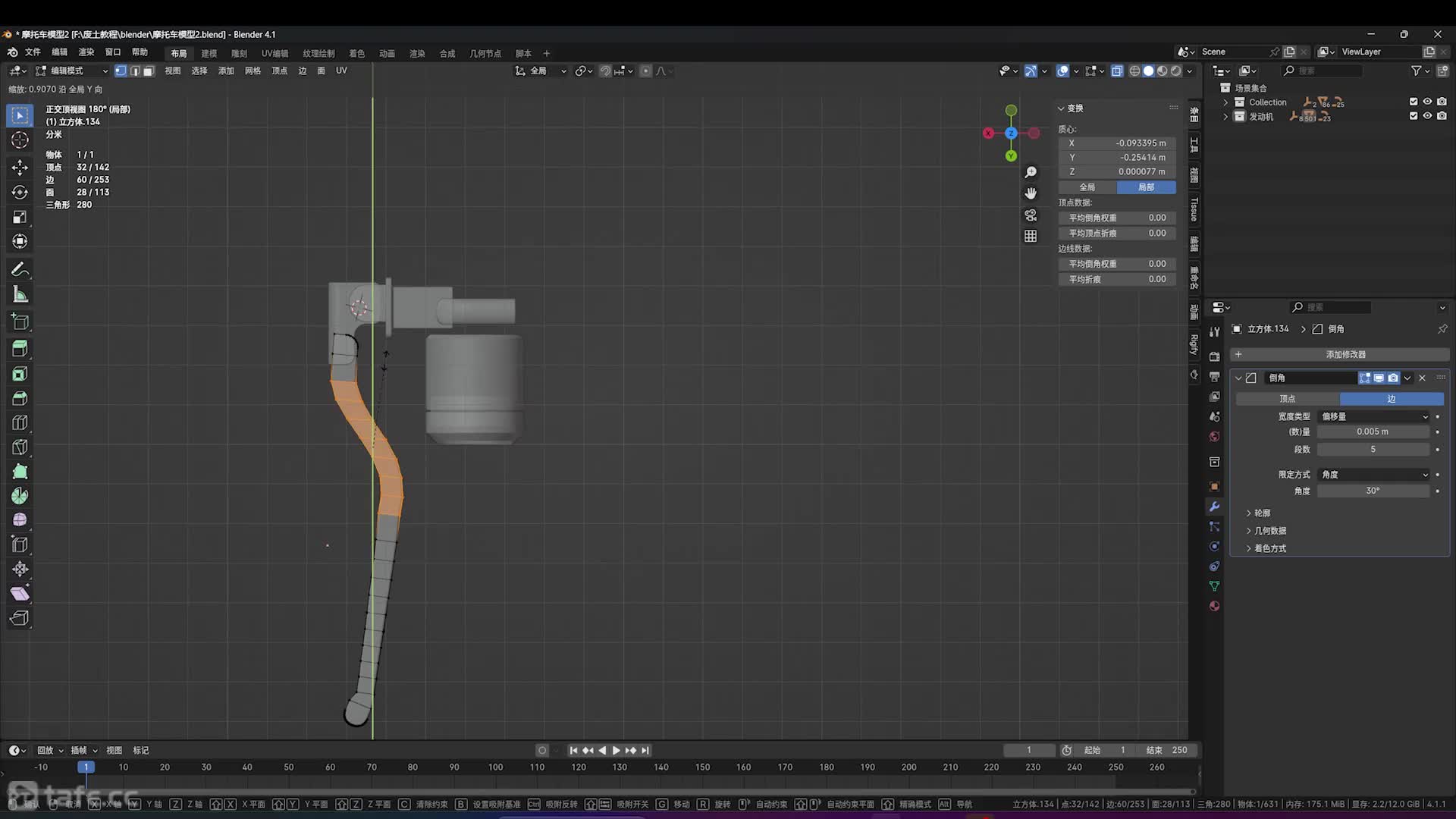Select the Bevel tool
The height and width of the screenshot is (819, 1456).
20,398
